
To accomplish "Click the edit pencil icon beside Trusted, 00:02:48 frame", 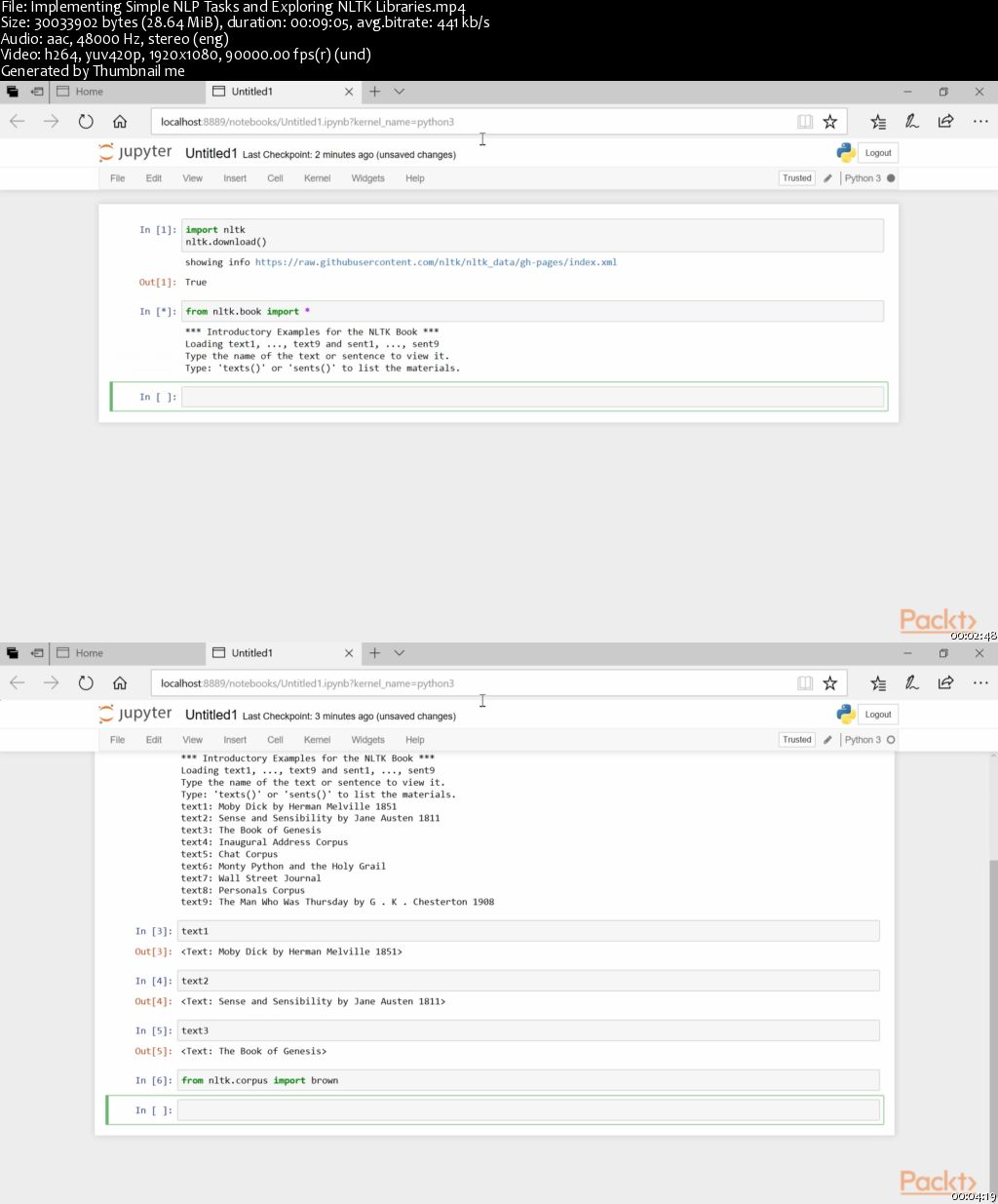I will click(x=827, y=178).
